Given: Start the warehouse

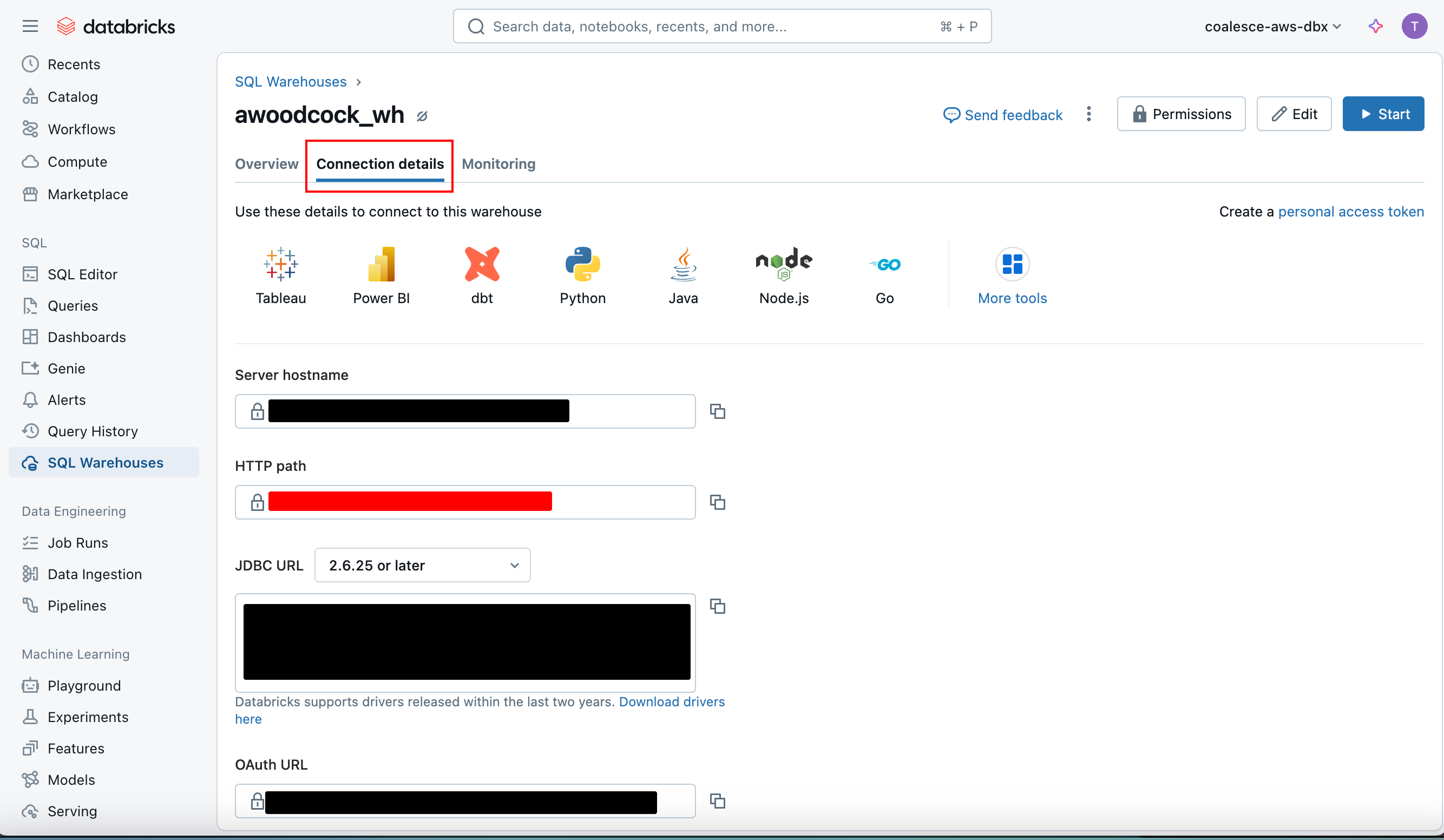Looking at the screenshot, I should [1383, 114].
